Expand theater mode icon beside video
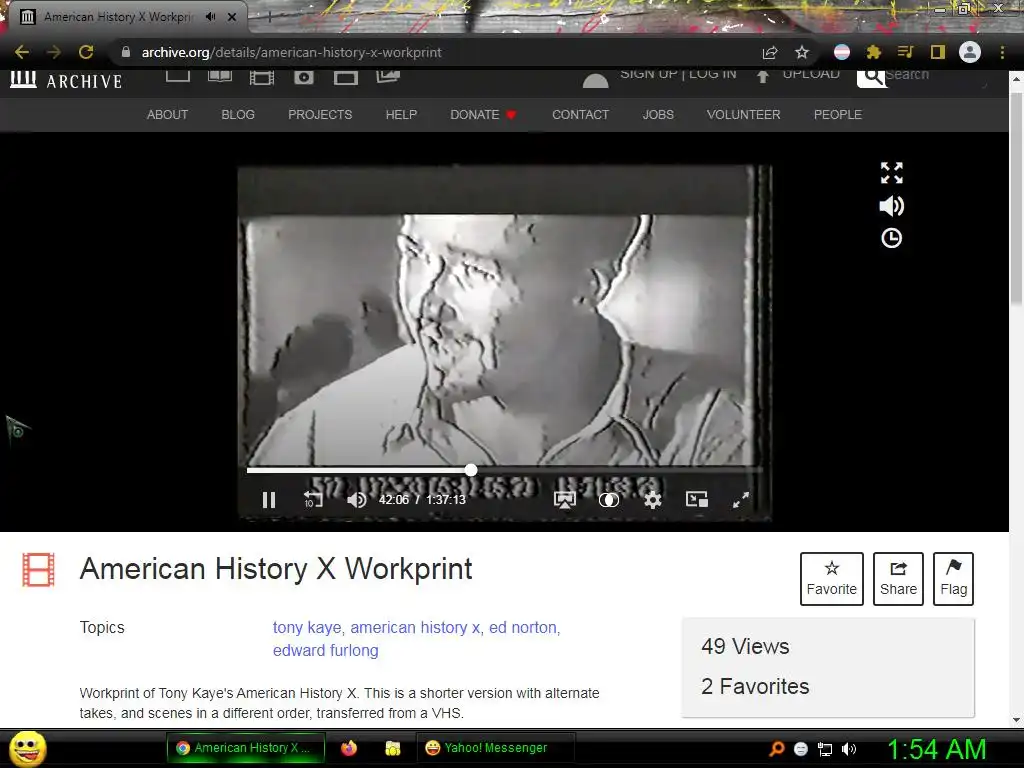 coord(891,173)
